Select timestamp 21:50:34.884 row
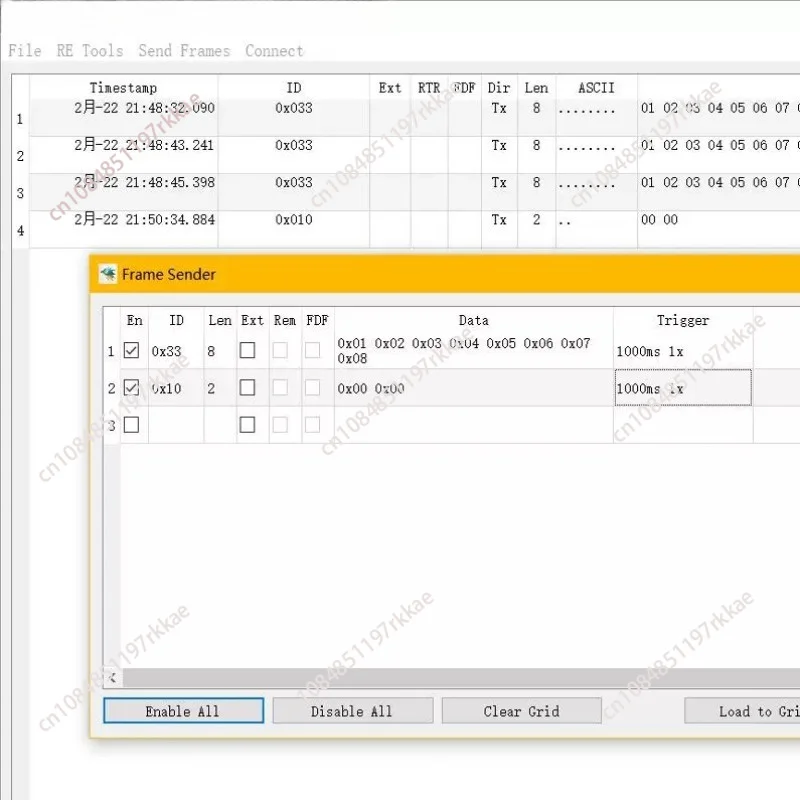The image size is (800, 800). click(x=145, y=220)
